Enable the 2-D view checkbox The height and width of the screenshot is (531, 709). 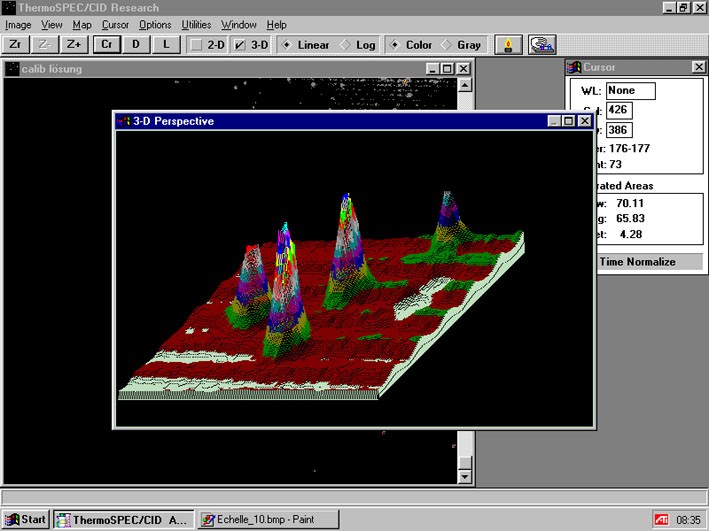(196, 45)
